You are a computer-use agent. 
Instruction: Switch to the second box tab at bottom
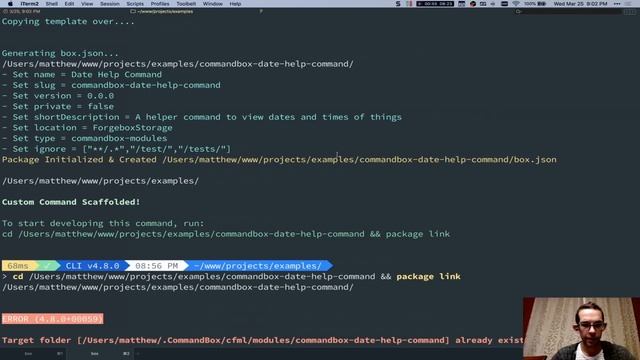click(100, 353)
